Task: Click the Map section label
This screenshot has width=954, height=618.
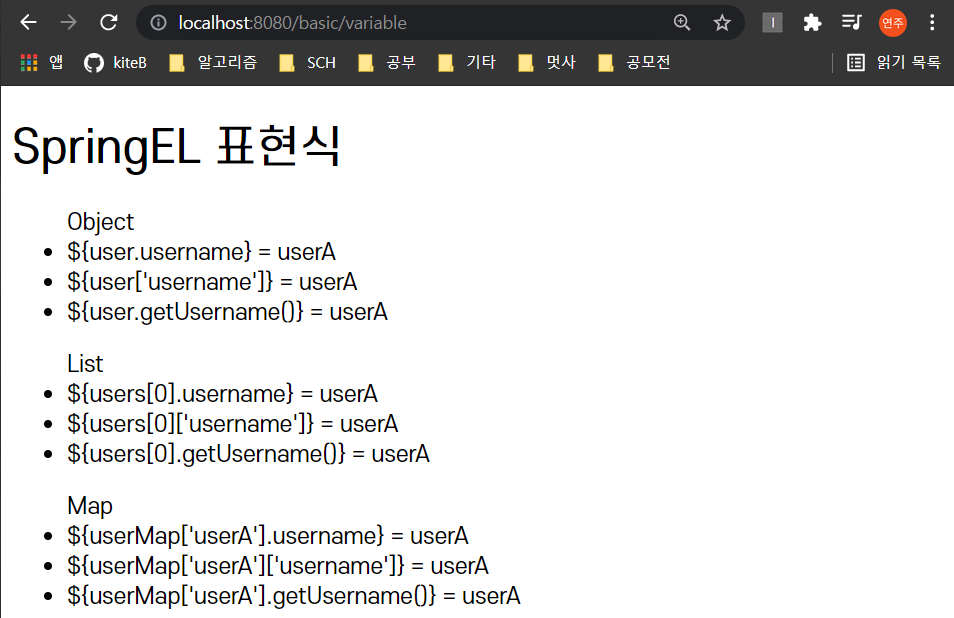Action: tap(90, 506)
